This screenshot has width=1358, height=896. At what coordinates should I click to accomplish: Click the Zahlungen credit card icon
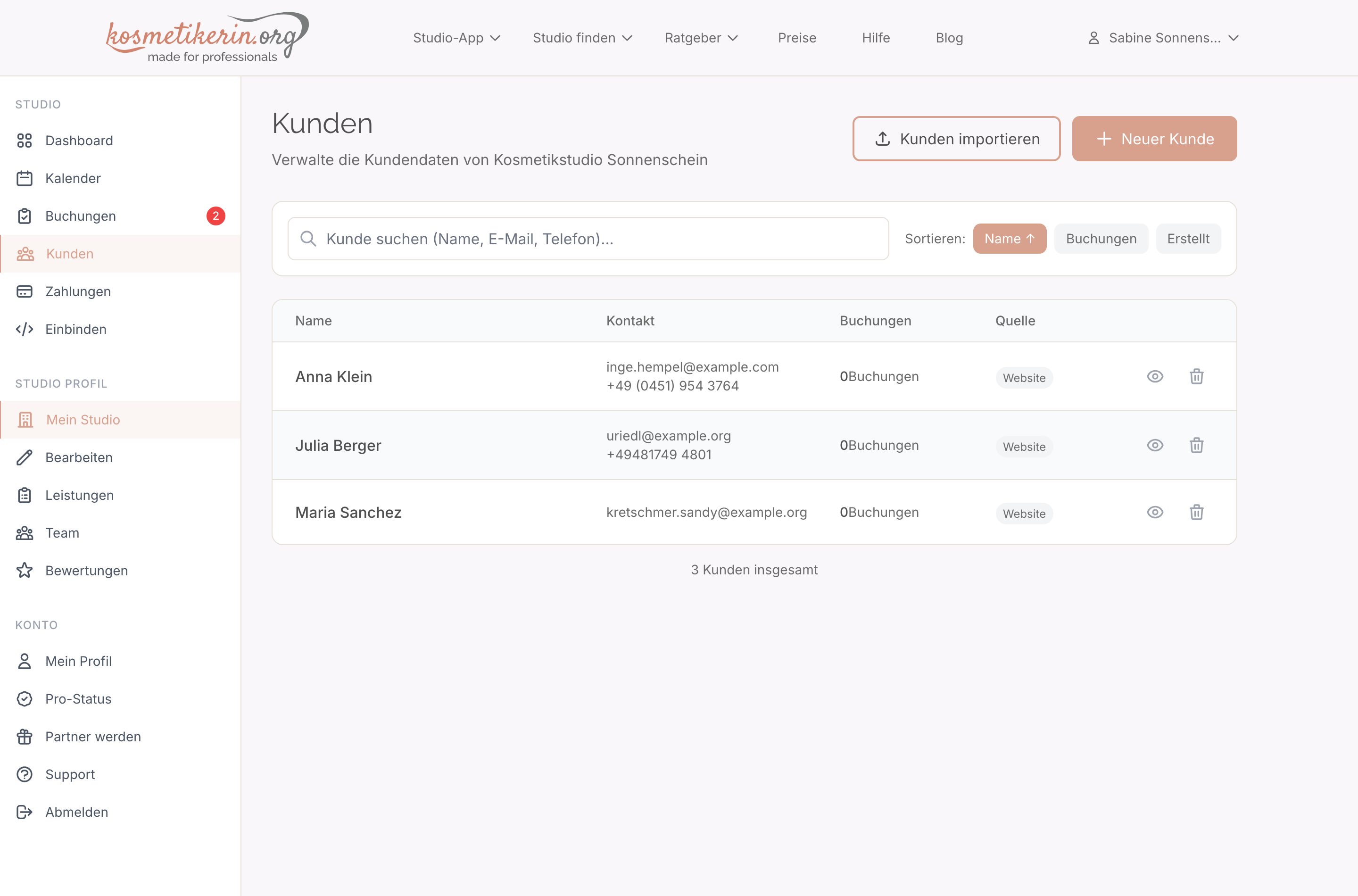pyautogui.click(x=25, y=291)
